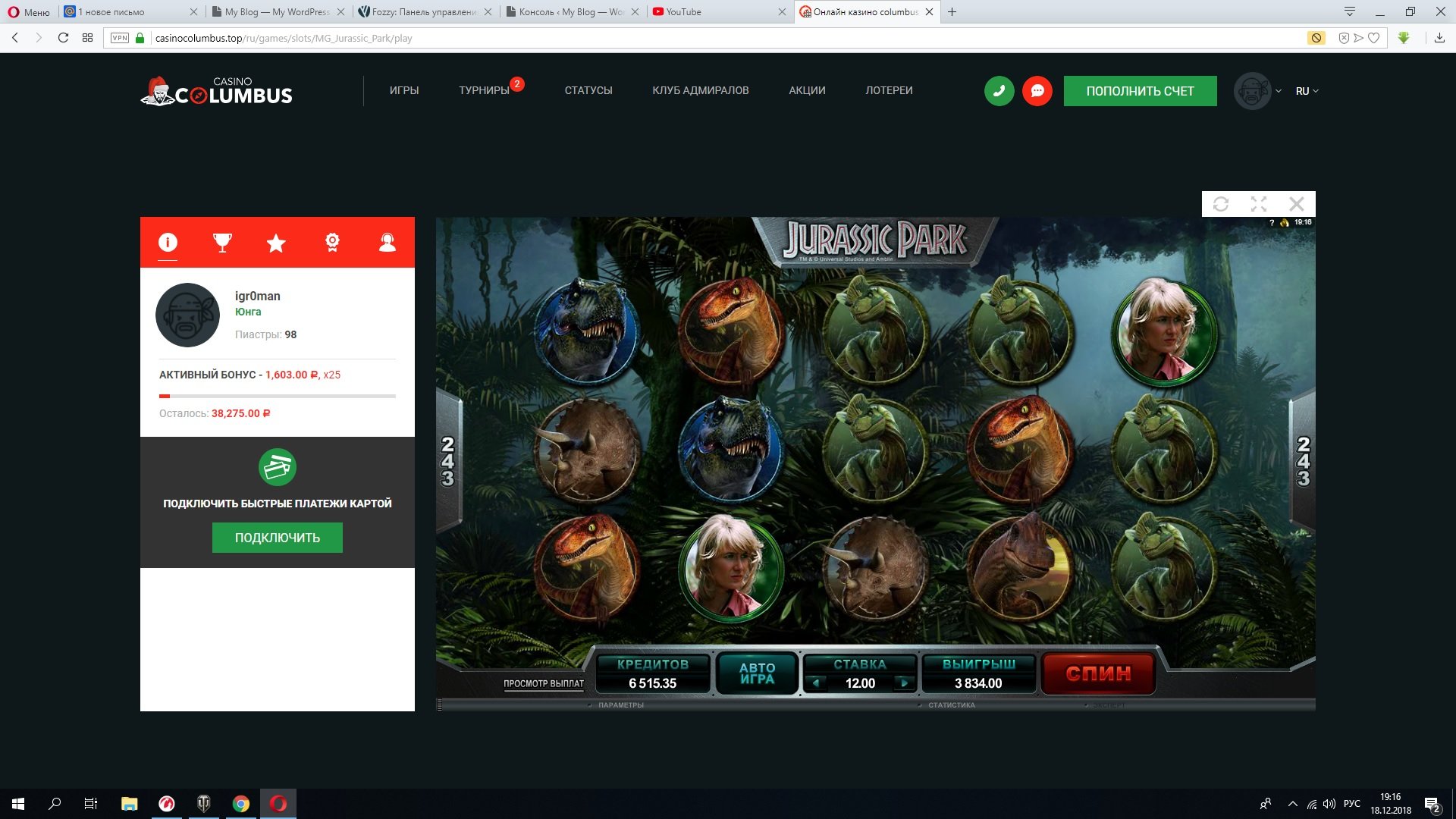Click the ПОПОЛНИТЬ СЧЕТ button
The height and width of the screenshot is (819, 1456).
click(x=1140, y=91)
